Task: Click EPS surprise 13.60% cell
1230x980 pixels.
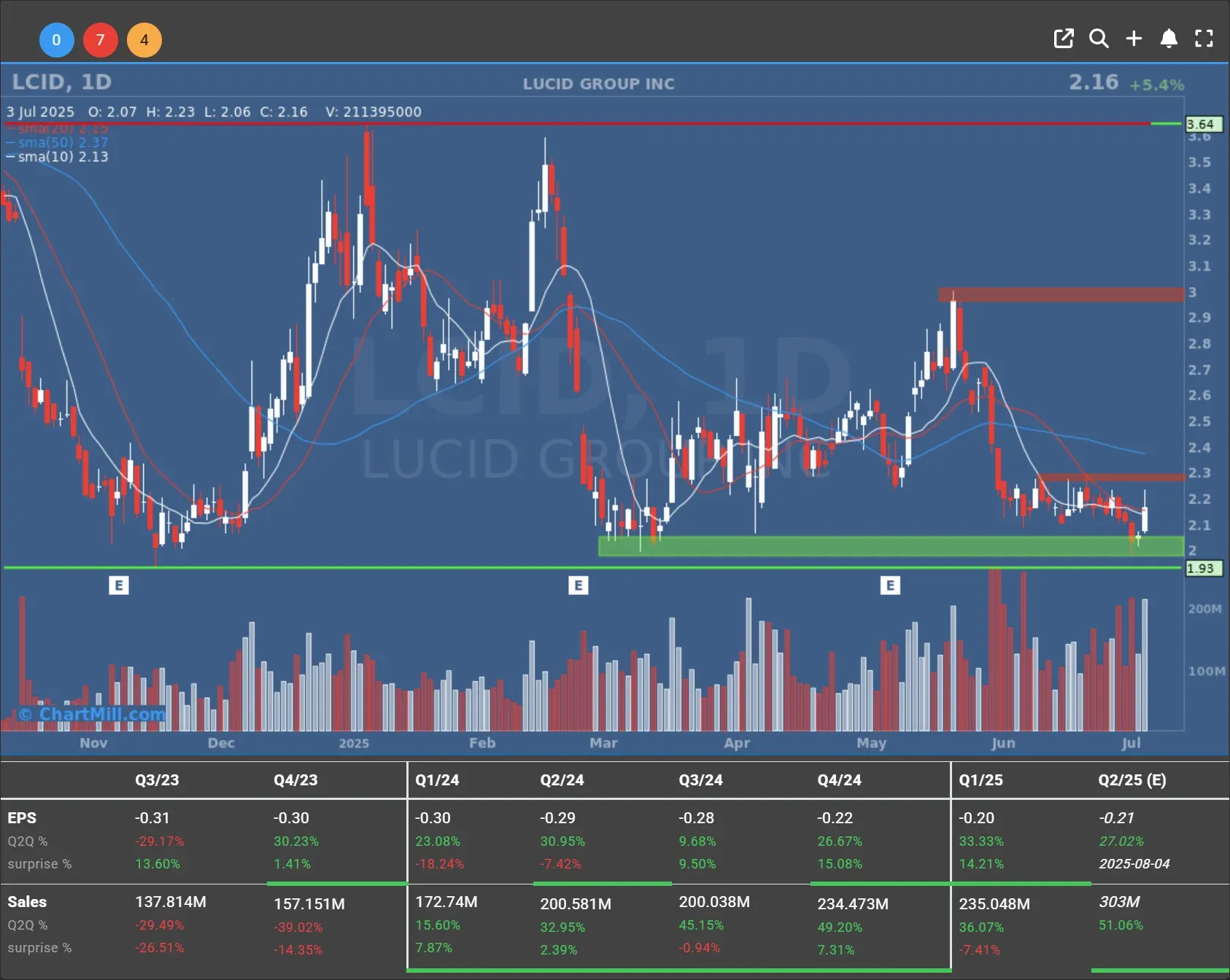Action: [x=158, y=864]
